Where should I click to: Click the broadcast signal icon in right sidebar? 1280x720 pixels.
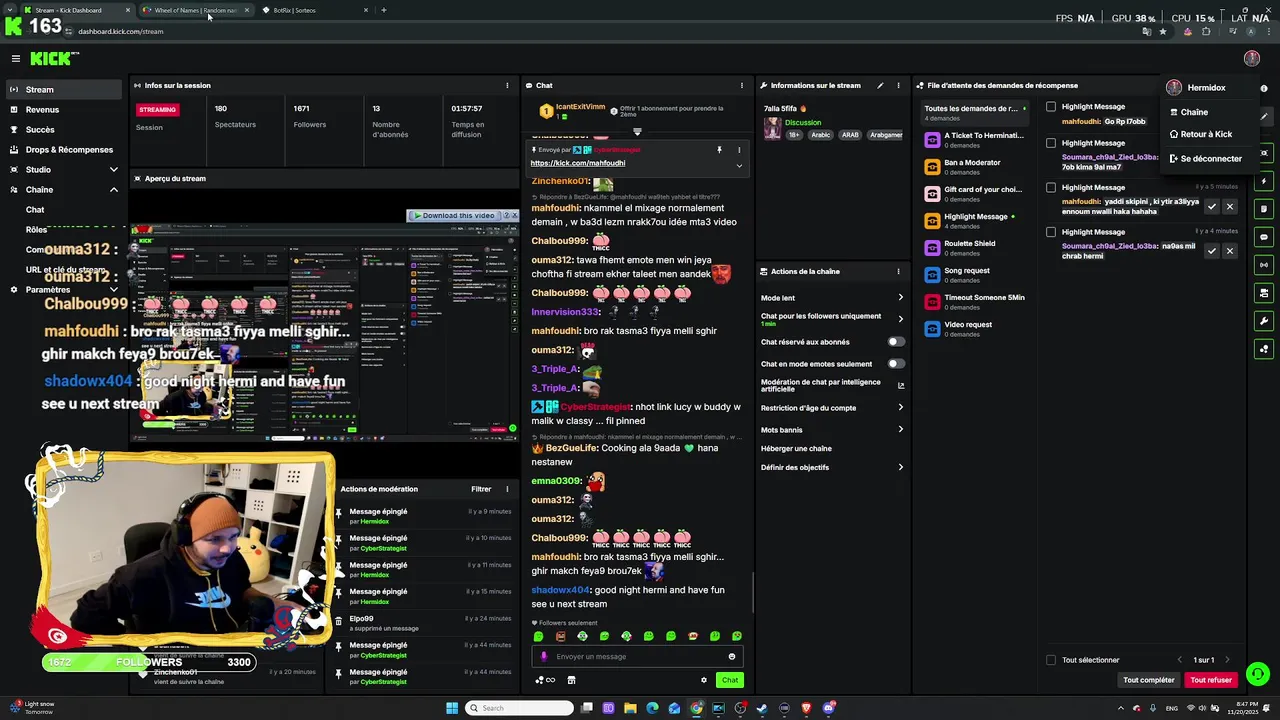click(1264, 265)
